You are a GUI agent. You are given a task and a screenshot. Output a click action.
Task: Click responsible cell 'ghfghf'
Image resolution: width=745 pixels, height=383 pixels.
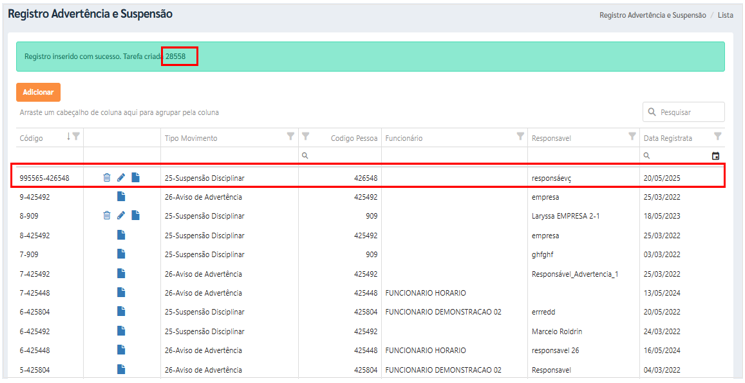542,255
